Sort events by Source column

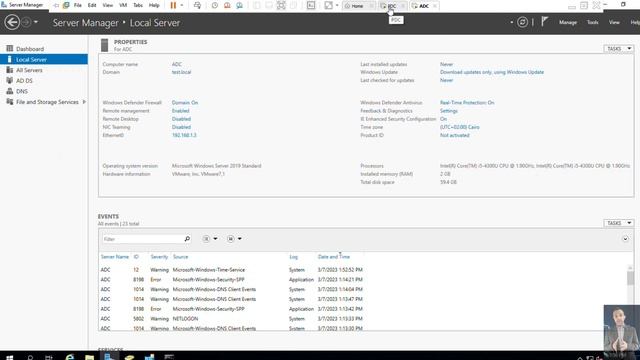coord(180,257)
